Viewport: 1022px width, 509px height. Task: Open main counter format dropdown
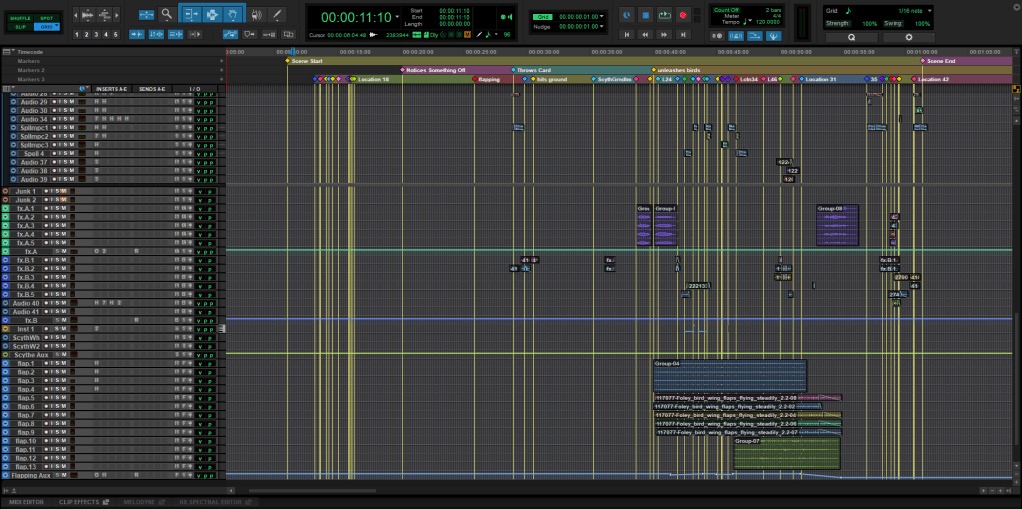(x=398, y=17)
